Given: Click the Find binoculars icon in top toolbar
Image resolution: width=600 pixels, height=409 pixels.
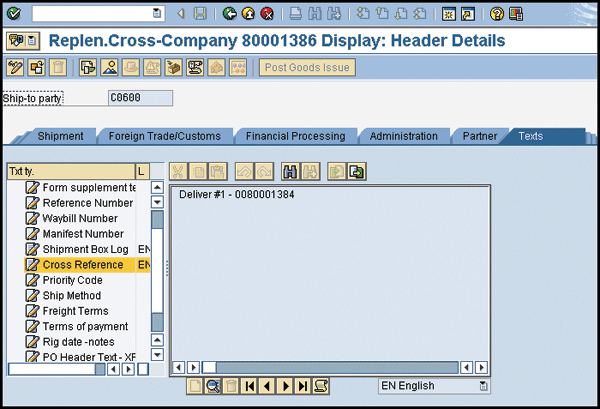Looking at the screenshot, I should 315,14.
